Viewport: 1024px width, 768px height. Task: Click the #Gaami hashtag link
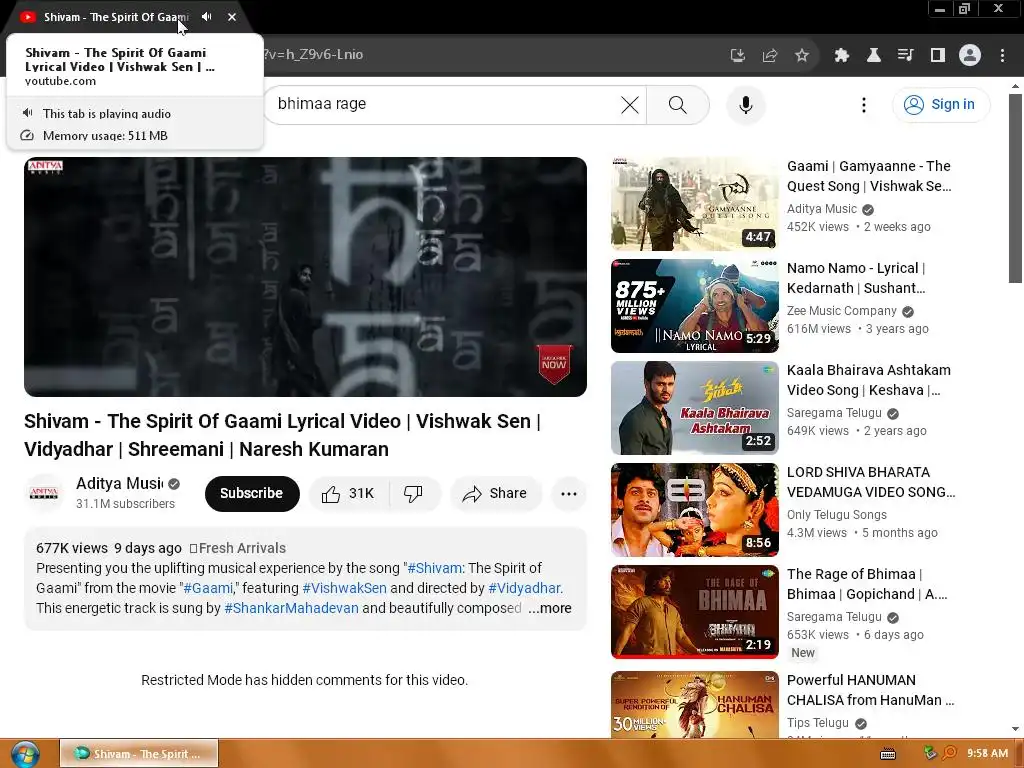pyautogui.click(x=209, y=588)
